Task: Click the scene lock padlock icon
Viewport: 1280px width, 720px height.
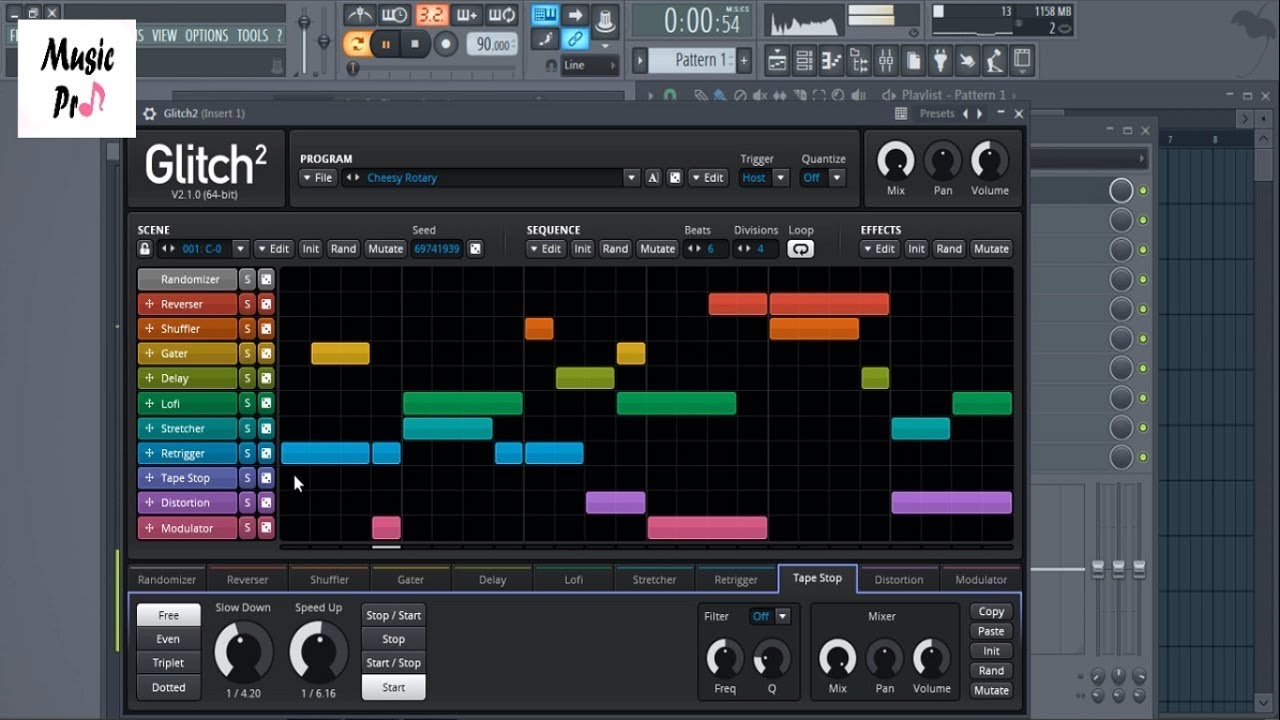Action: click(x=145, y=249)
